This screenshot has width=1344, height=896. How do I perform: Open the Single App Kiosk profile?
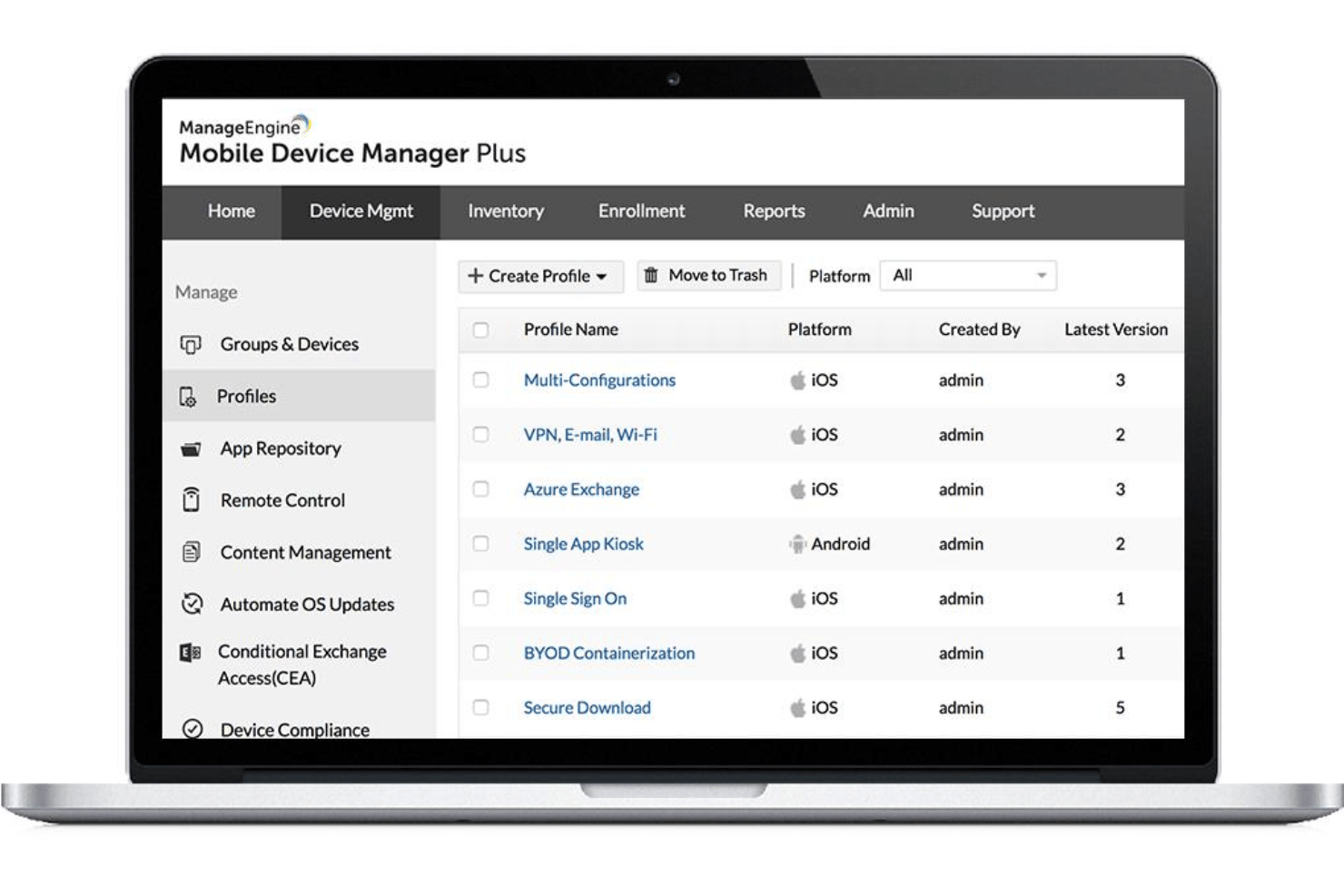point(583,544)
